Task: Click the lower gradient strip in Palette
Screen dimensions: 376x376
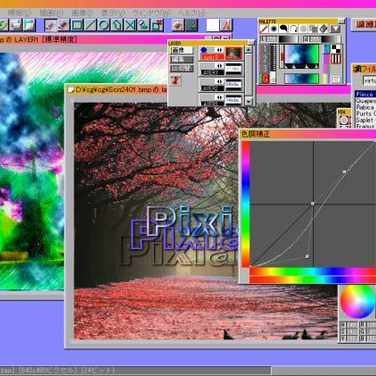Action: 302,78
